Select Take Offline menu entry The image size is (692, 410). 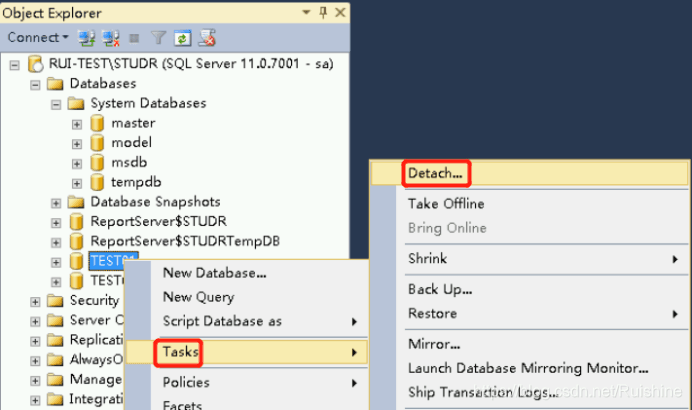point(446,203)
